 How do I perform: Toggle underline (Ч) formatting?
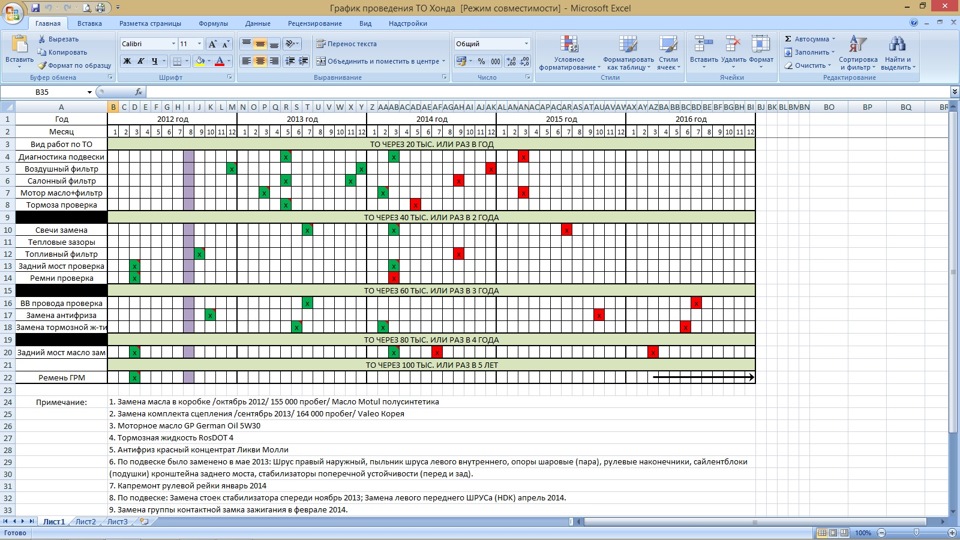click(154, 61)
